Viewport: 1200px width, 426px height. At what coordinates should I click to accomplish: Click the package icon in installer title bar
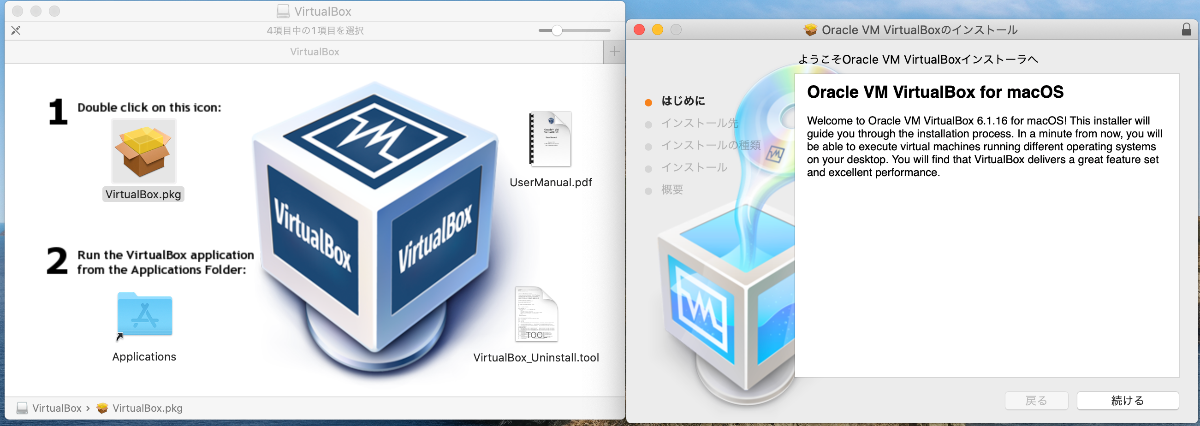click(x=811, y=29)
